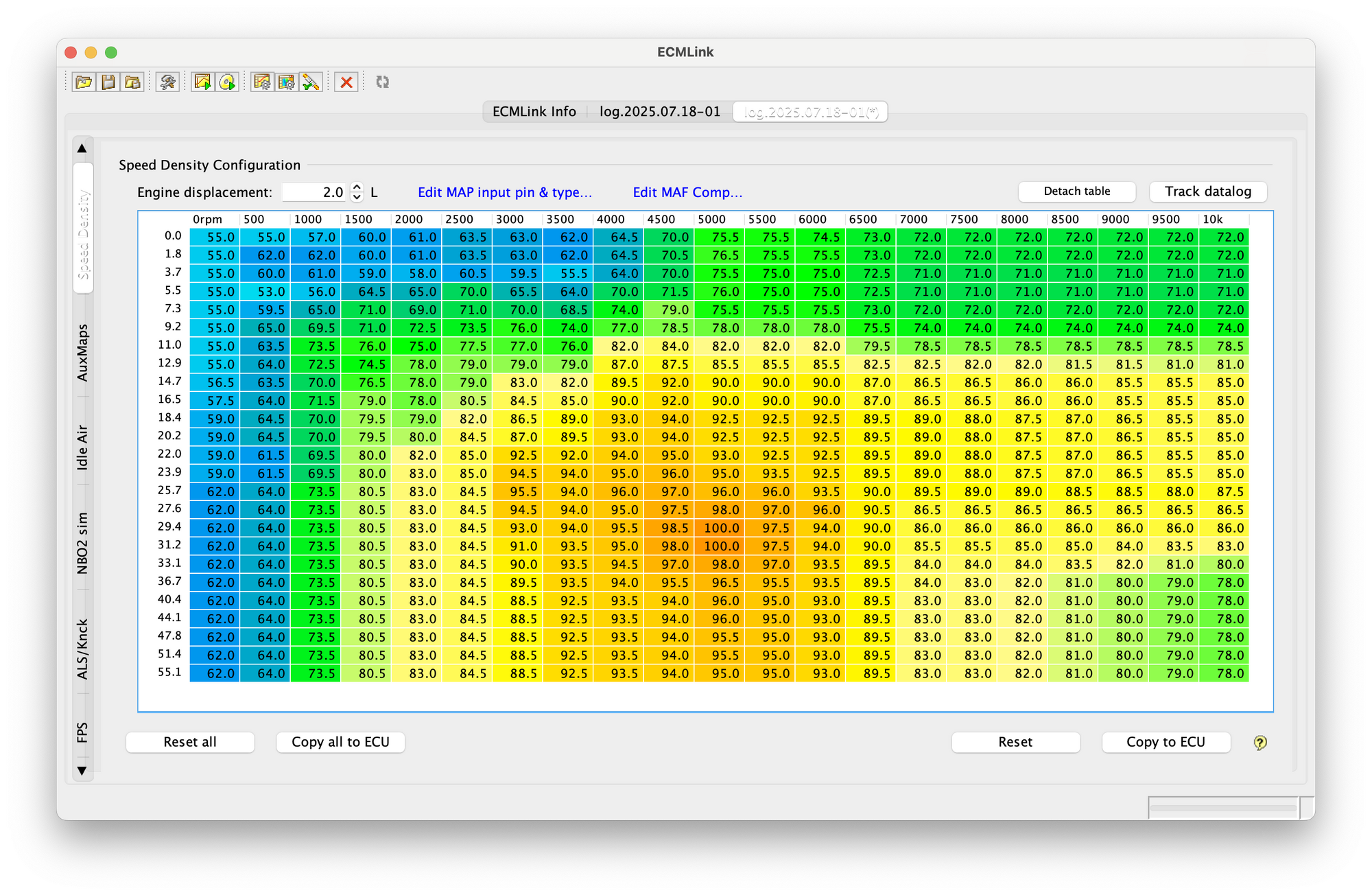Click the down arrow below sidebar tabs
1372x895 pixels.
click(82, 771)
